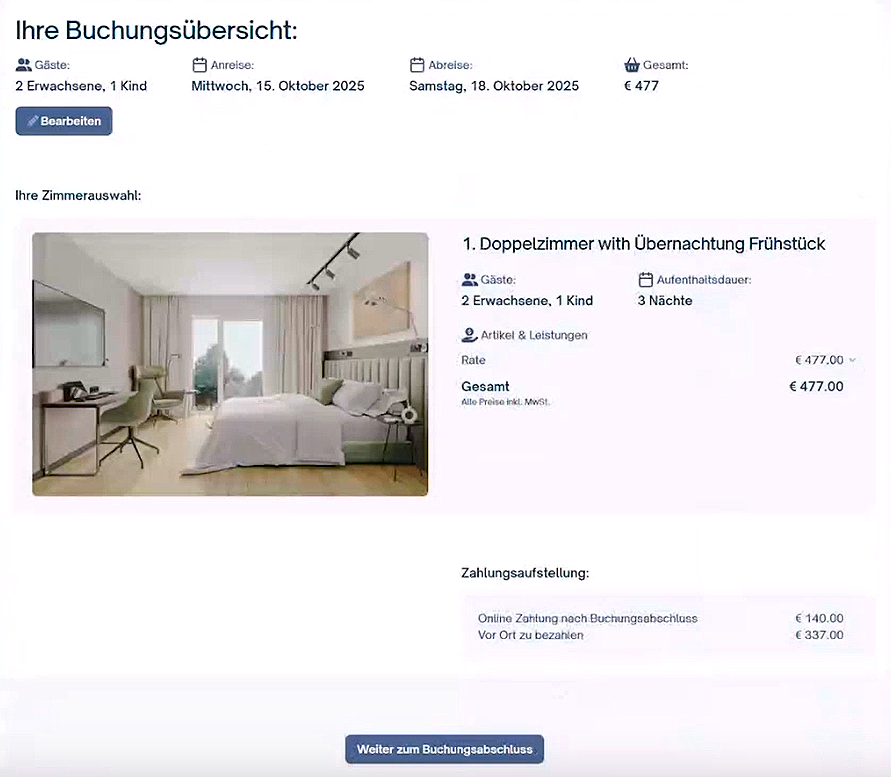Click the guests icon beside top Gäste
Viewport: 891px width, 777px height.
point(23,65)
